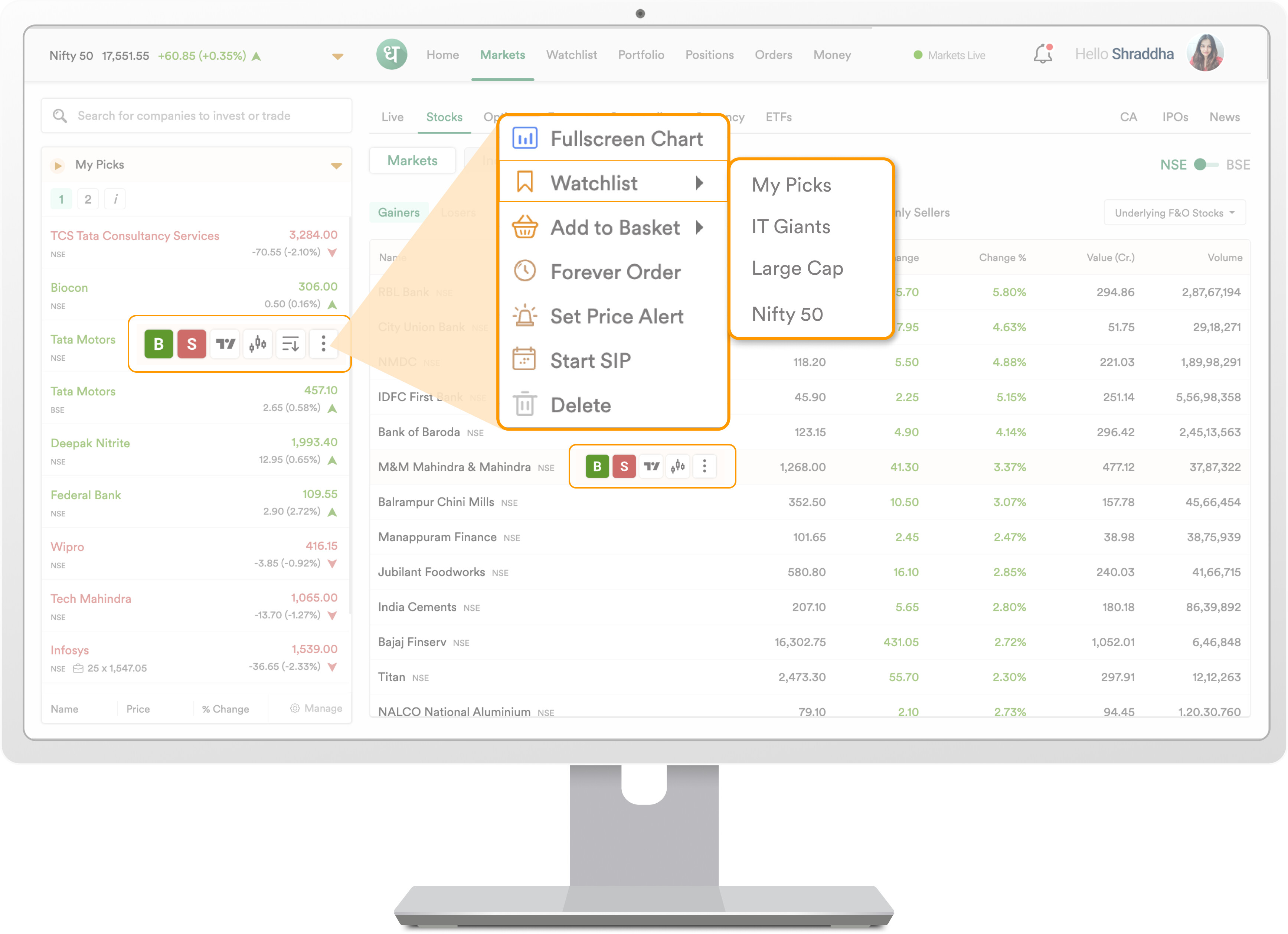This screenshot has width=1288, height=934.
Task: Click the green Buy button for Tata Motors
Action: pos(158,344)
